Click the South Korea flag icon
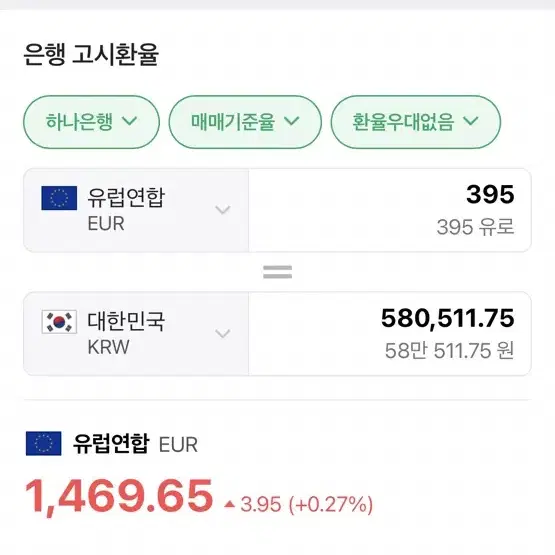555x555 pixels. pyautogui.click(x=59, y=322)
